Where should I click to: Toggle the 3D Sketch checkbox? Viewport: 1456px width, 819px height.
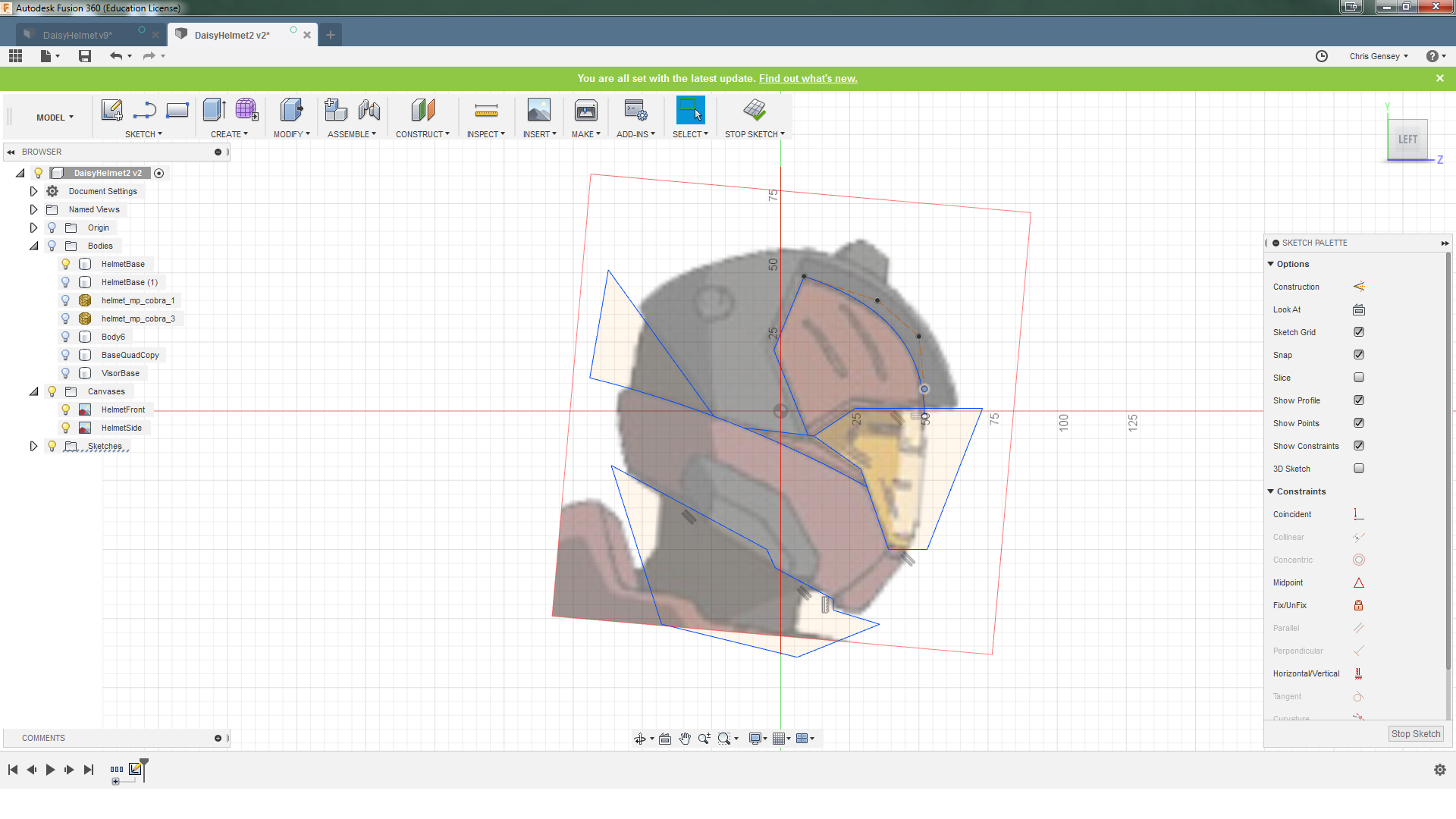tap(1358, 469)
